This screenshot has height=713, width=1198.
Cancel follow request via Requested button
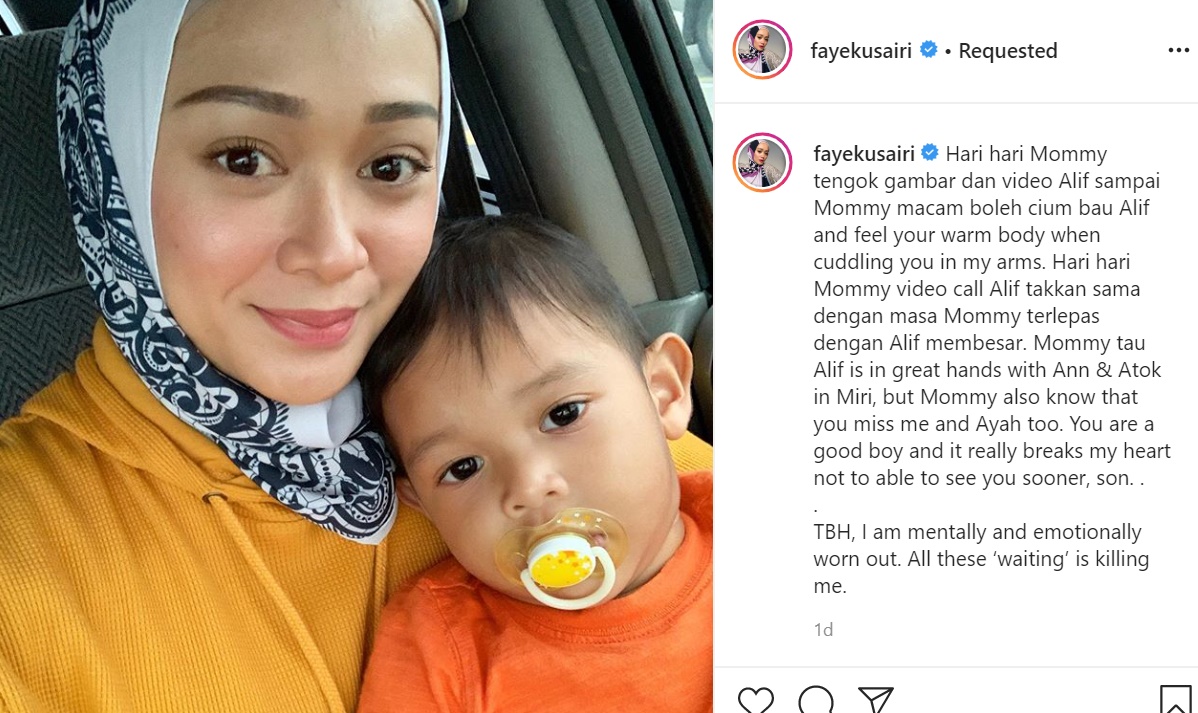[x=1008, y=50]
